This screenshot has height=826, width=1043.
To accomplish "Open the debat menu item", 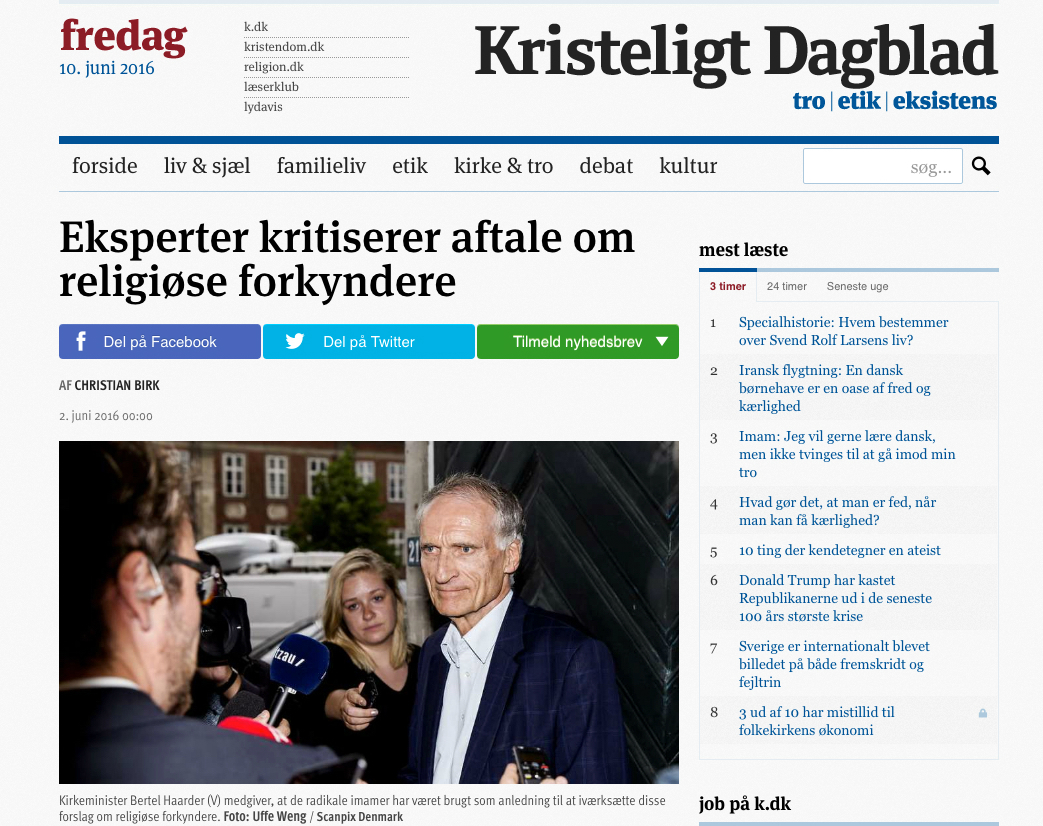I will (606, 166).
